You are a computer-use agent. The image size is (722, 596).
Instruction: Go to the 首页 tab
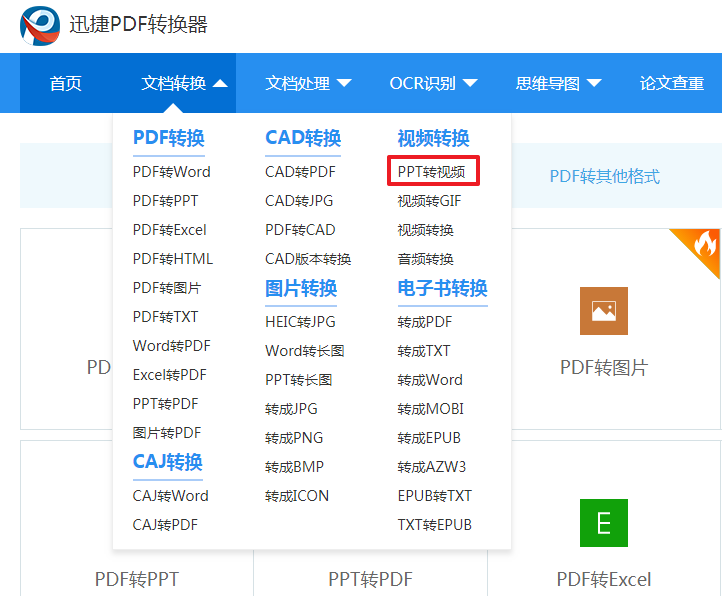[x=66, y=83]
